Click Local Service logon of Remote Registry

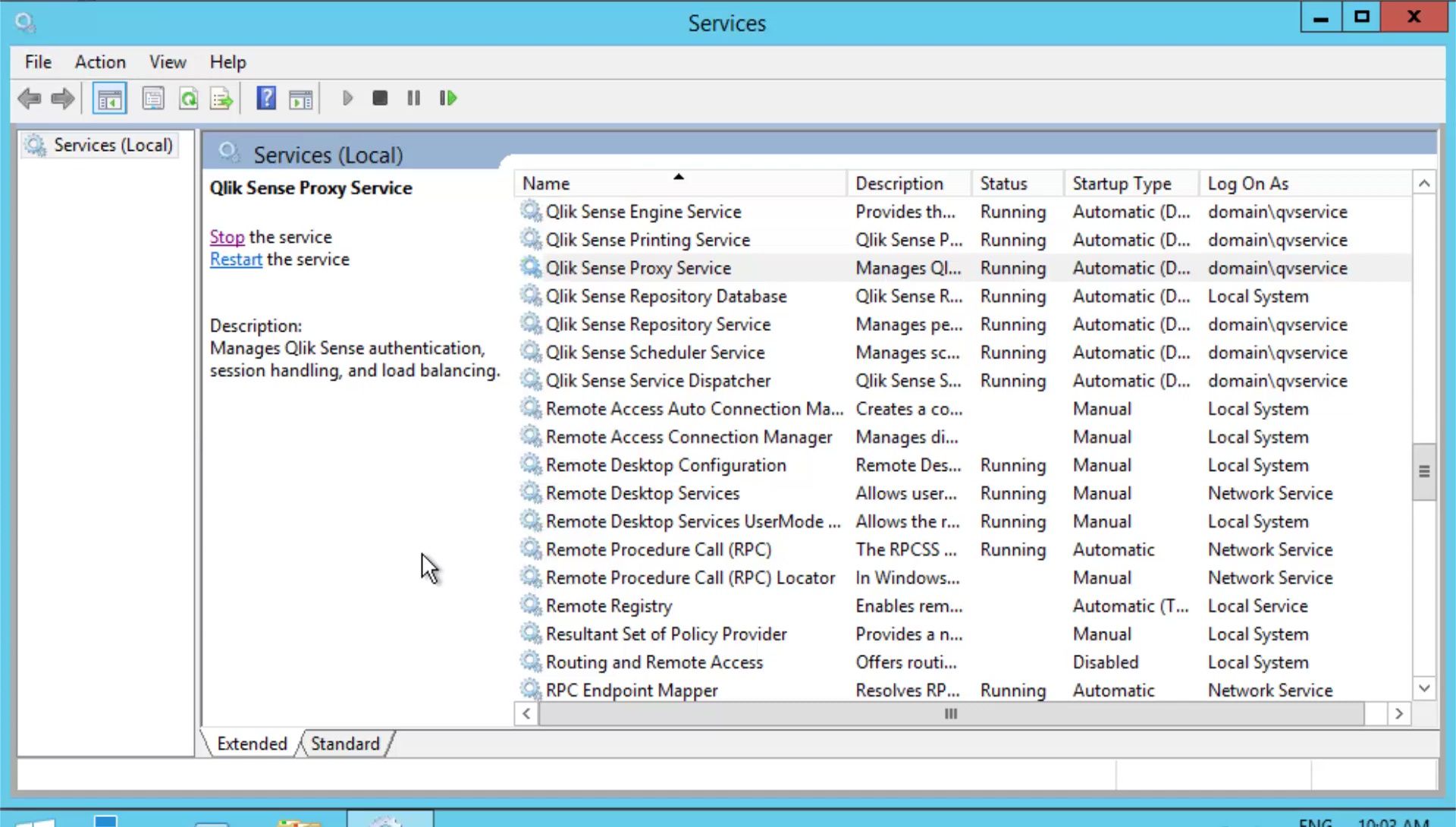coord(1258,605)
